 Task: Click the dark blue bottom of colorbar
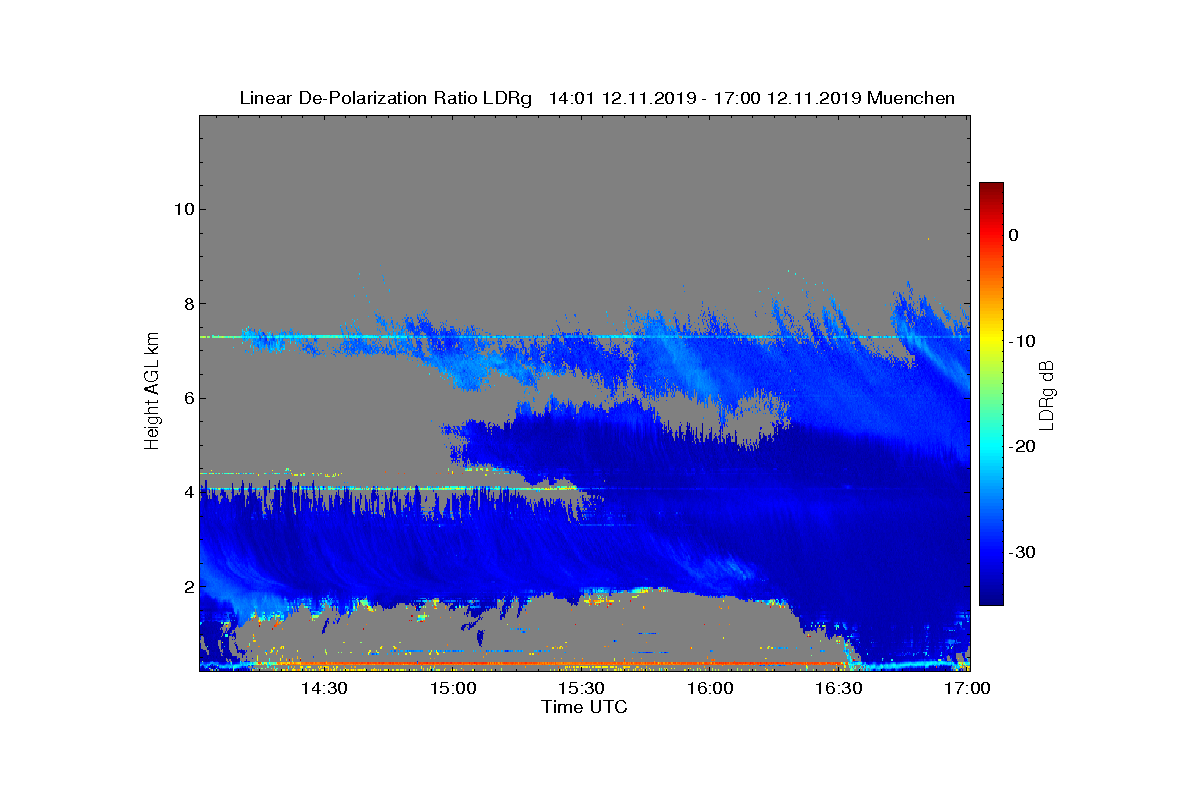tap(991, 598)
